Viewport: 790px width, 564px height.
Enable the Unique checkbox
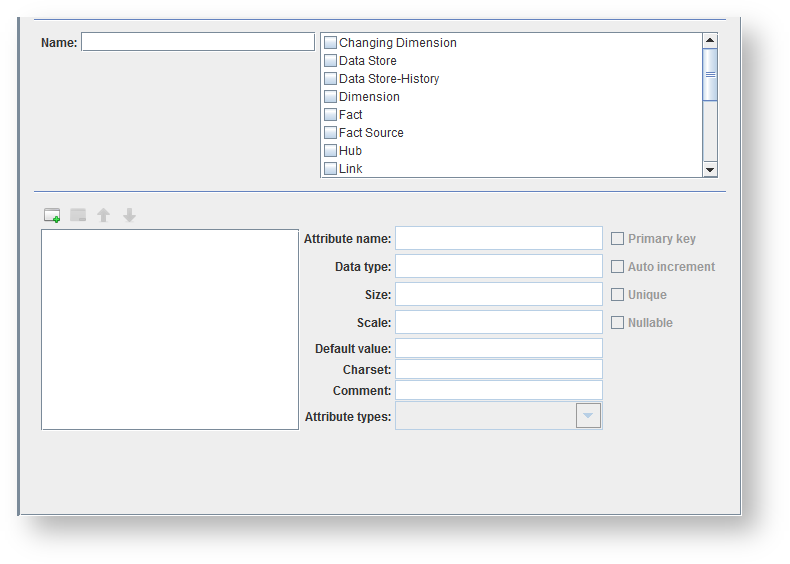click(x=617, y=294)
